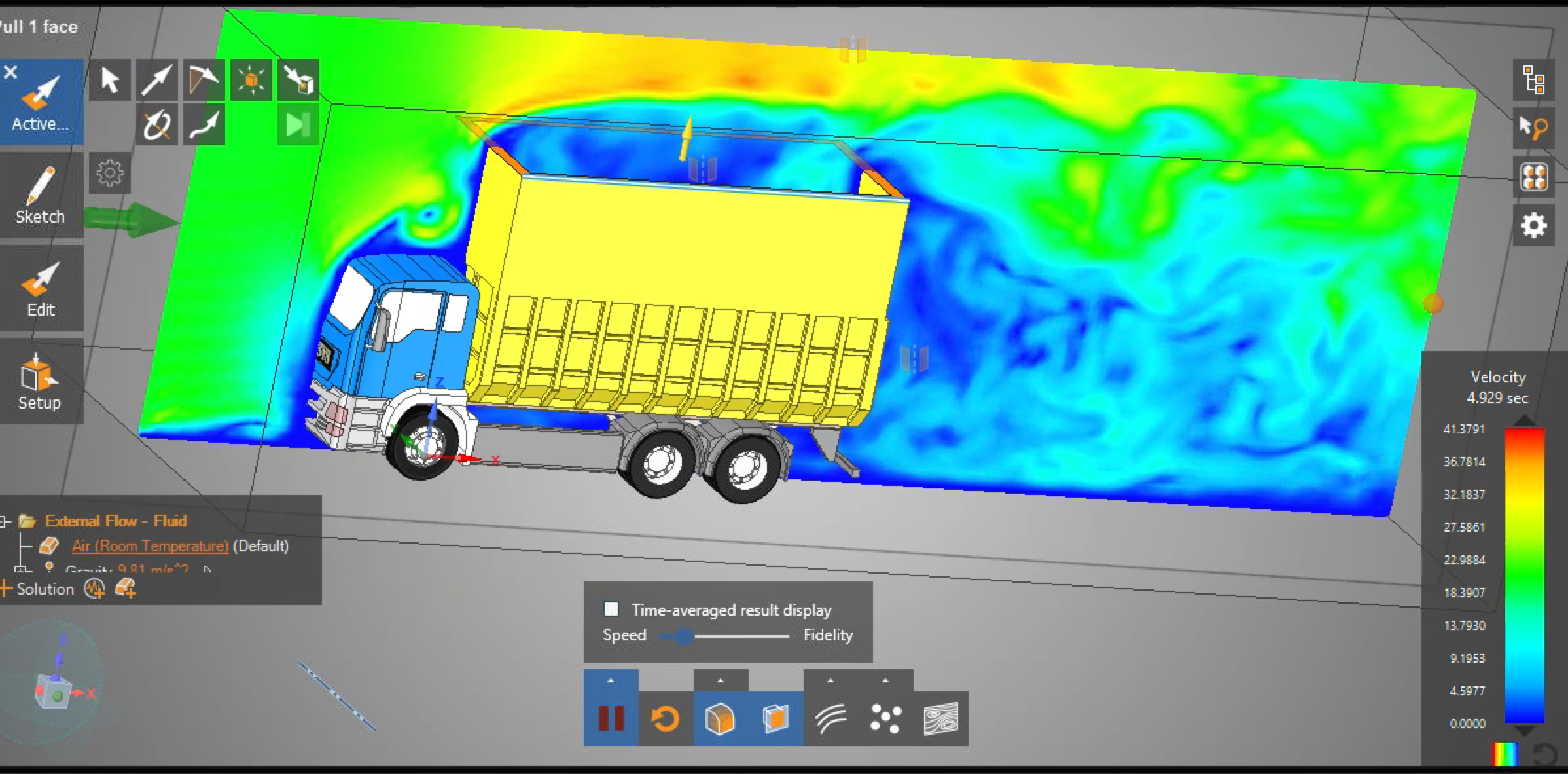Expand the pause control options chevron
The width and height of the screenshot is (1568, 774).
[612, 681]
